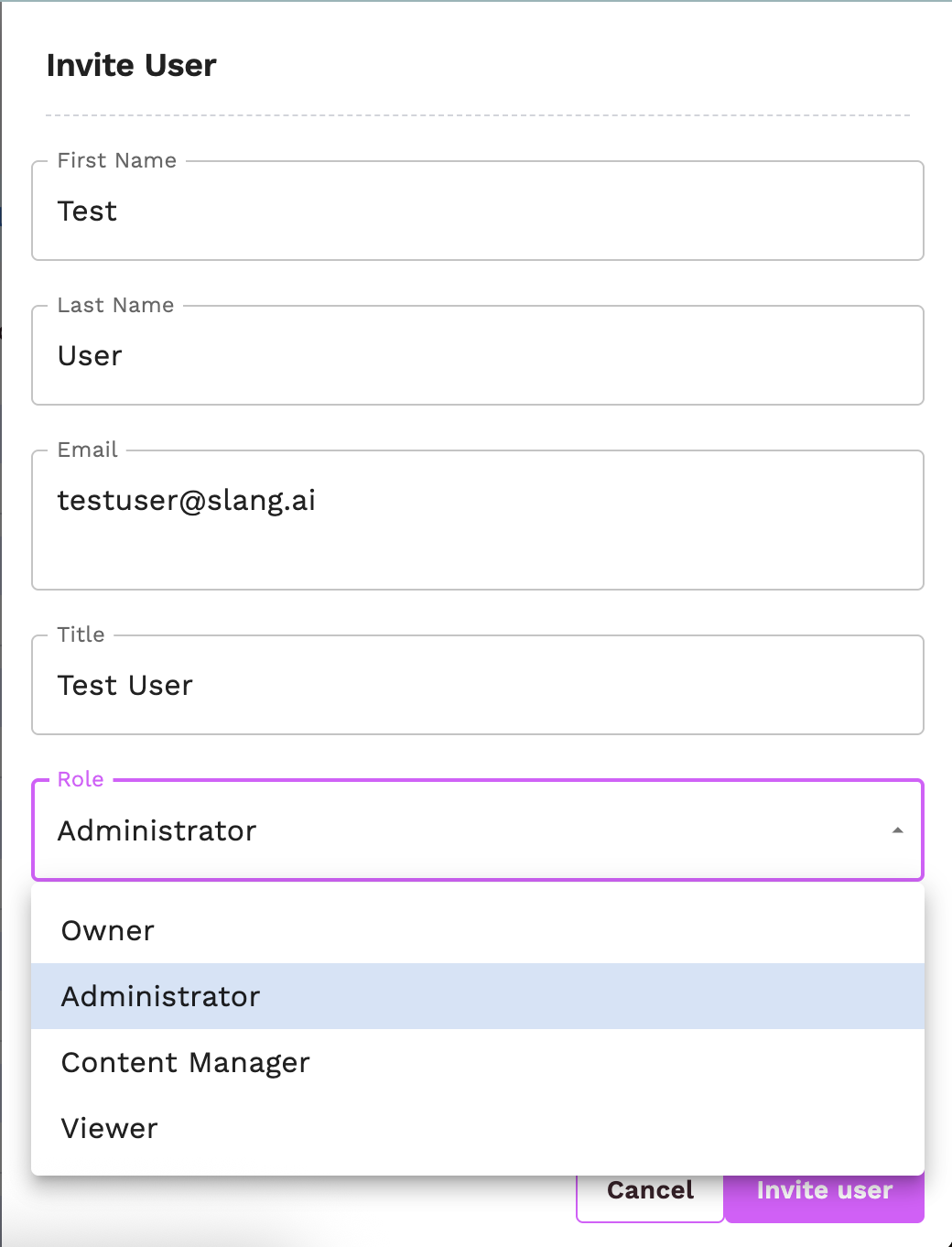The width and height of the screenshot is (952, 1247).
Task: Click the First Name floating label
Action: coord(117,161)
